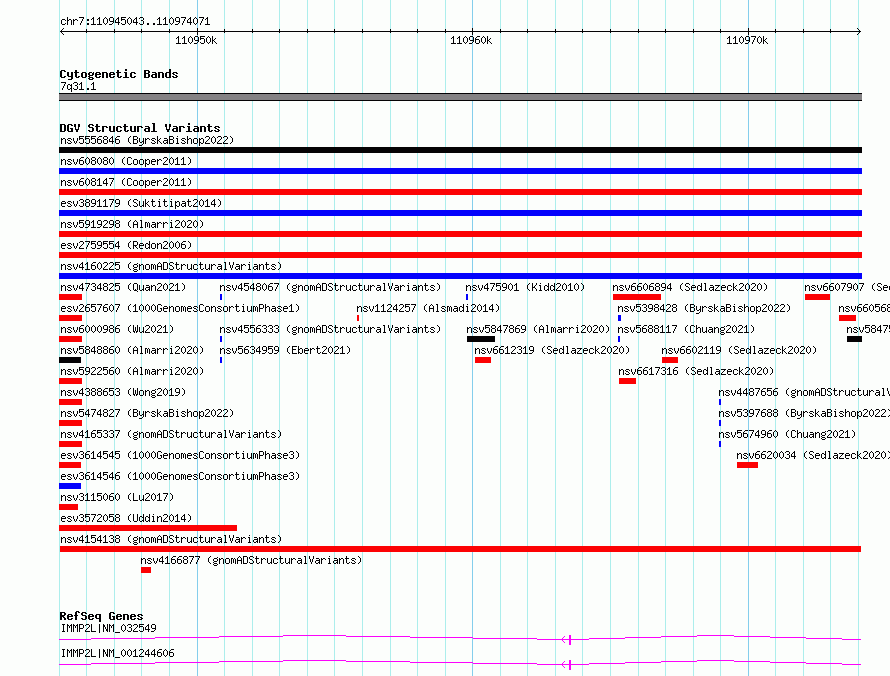Image resolution: width=890 pixels, height=676 pixels.
Task: Click the blue esv3891179 variant bar
Action: pyautogui.click(x=460, y=213)
